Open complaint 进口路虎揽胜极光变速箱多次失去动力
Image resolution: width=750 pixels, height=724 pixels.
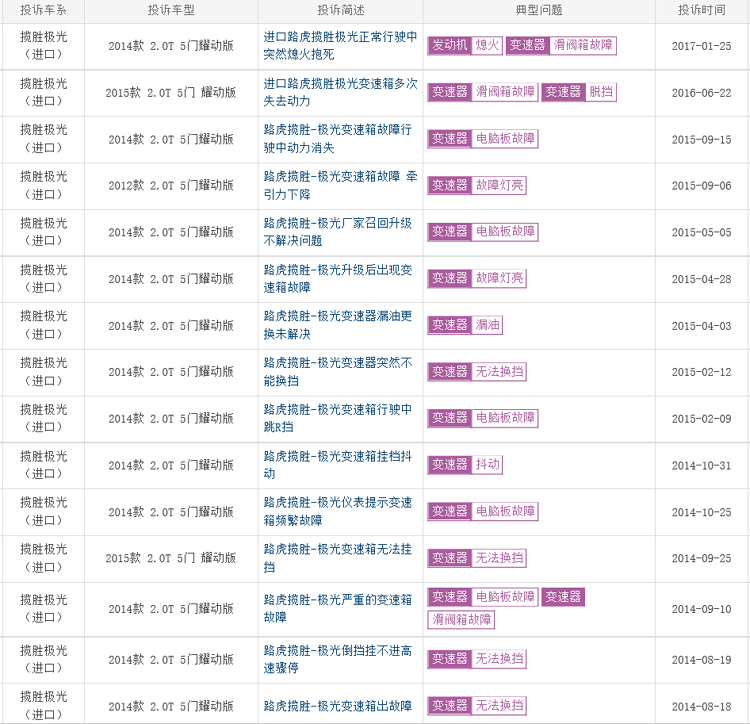coord(340,92)
